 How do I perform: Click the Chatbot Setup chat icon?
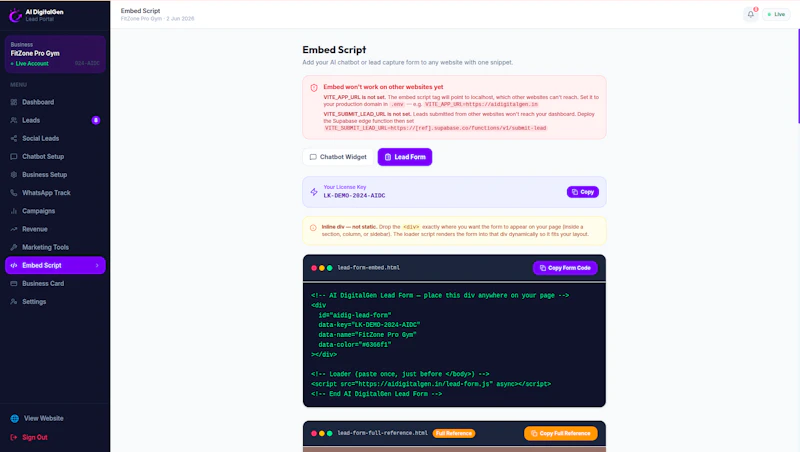point(14,157)
